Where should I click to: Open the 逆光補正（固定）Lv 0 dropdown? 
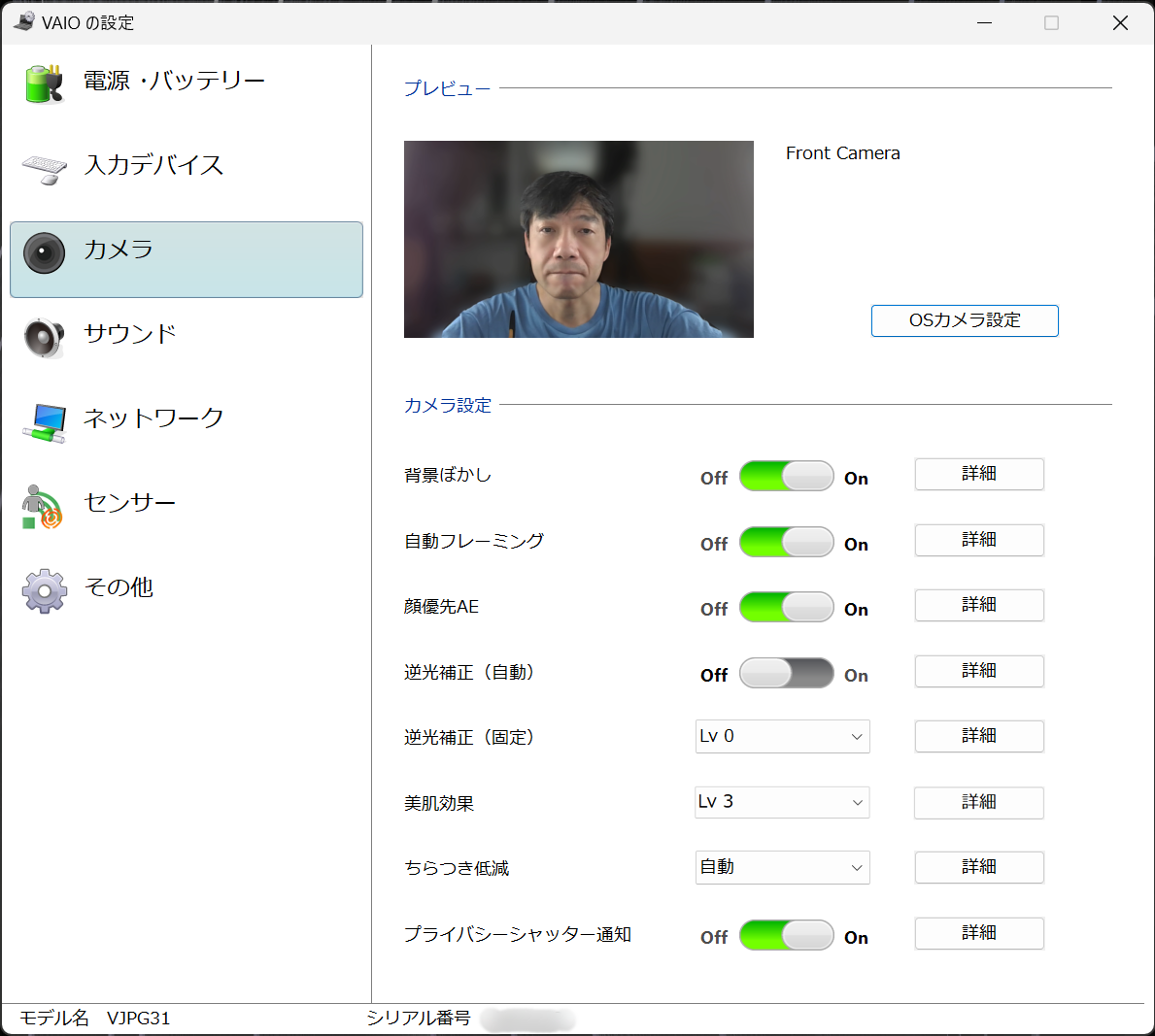(x=782, y=736)
